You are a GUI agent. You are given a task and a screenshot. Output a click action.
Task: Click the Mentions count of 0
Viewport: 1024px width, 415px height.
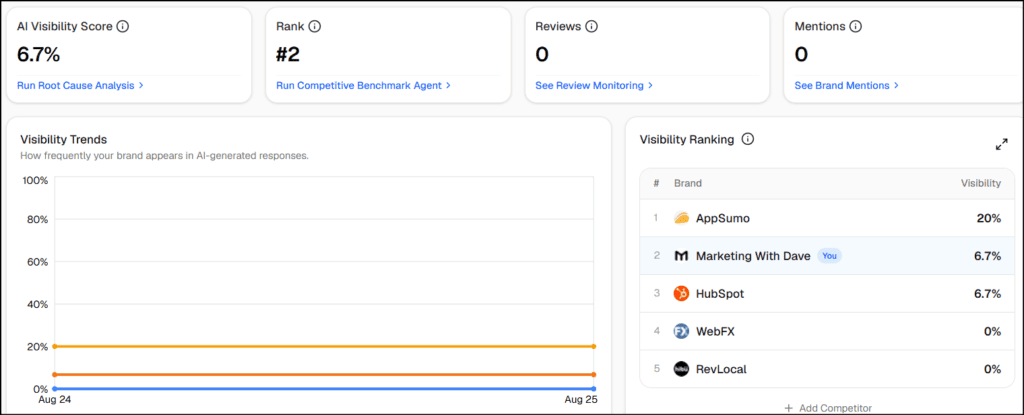pyautogui.click(x=801, y=55)
